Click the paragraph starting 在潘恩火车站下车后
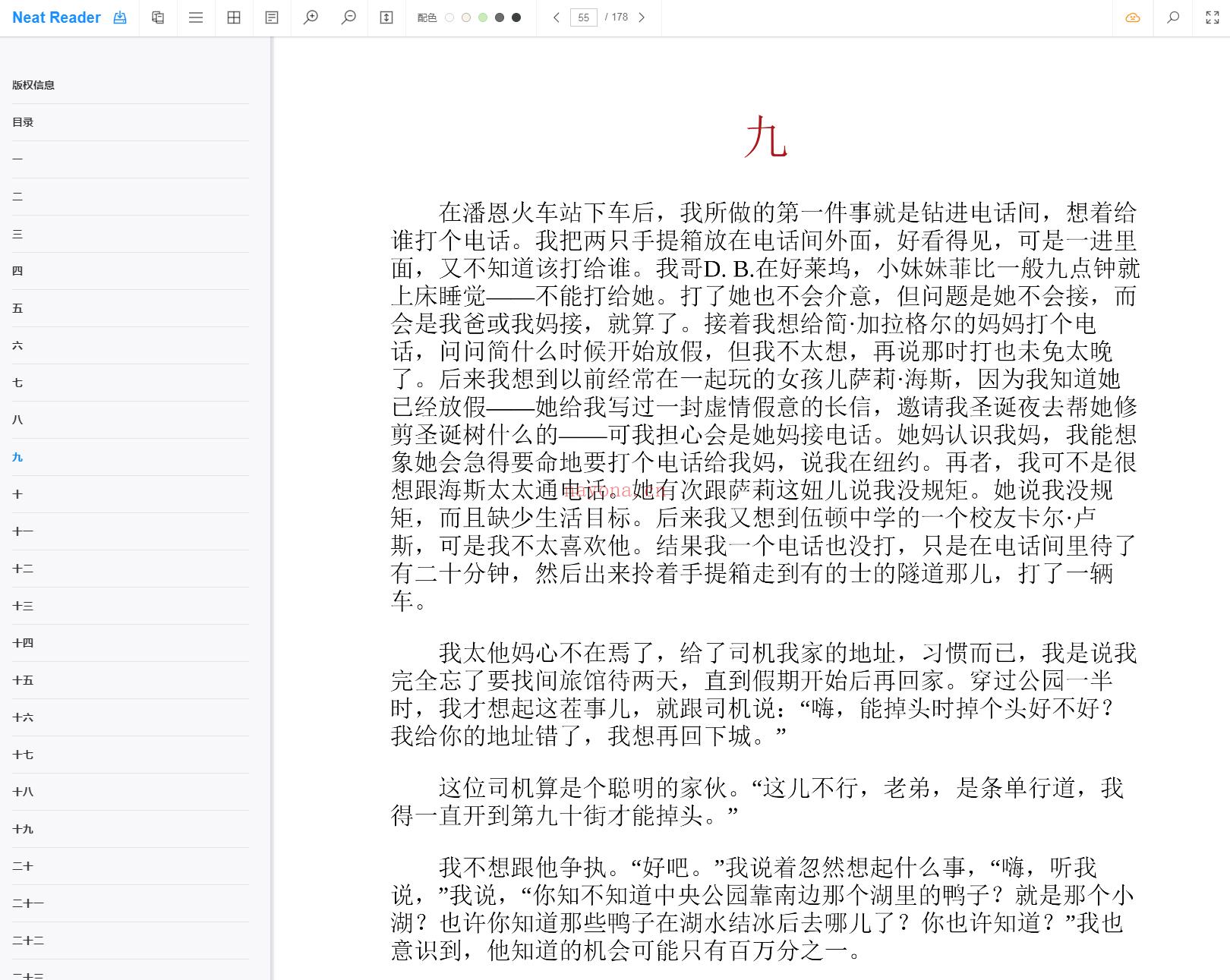 [x=765, y=406]
